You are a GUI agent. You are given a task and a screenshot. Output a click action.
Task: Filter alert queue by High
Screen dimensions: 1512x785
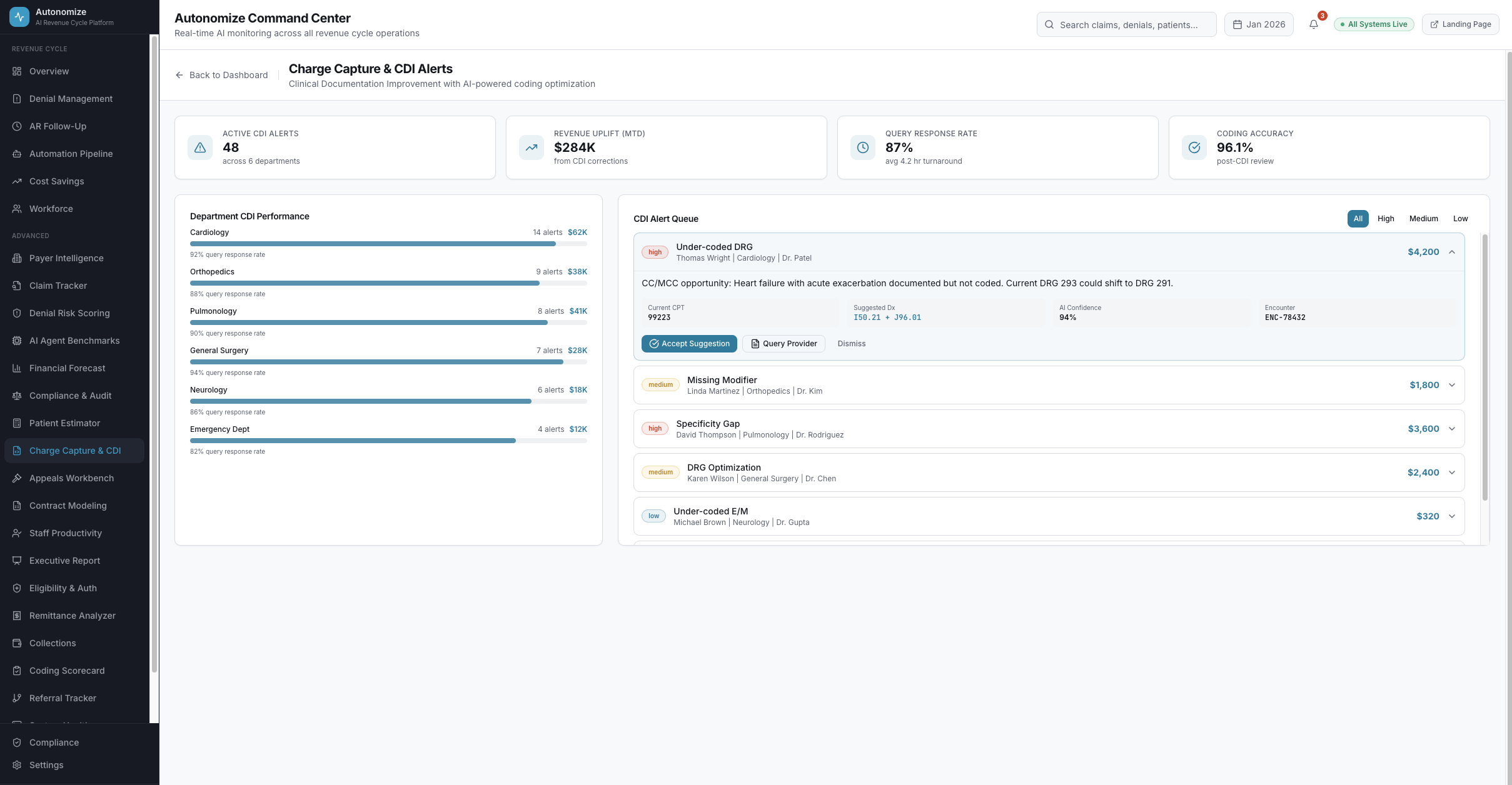pos(1385,219)
